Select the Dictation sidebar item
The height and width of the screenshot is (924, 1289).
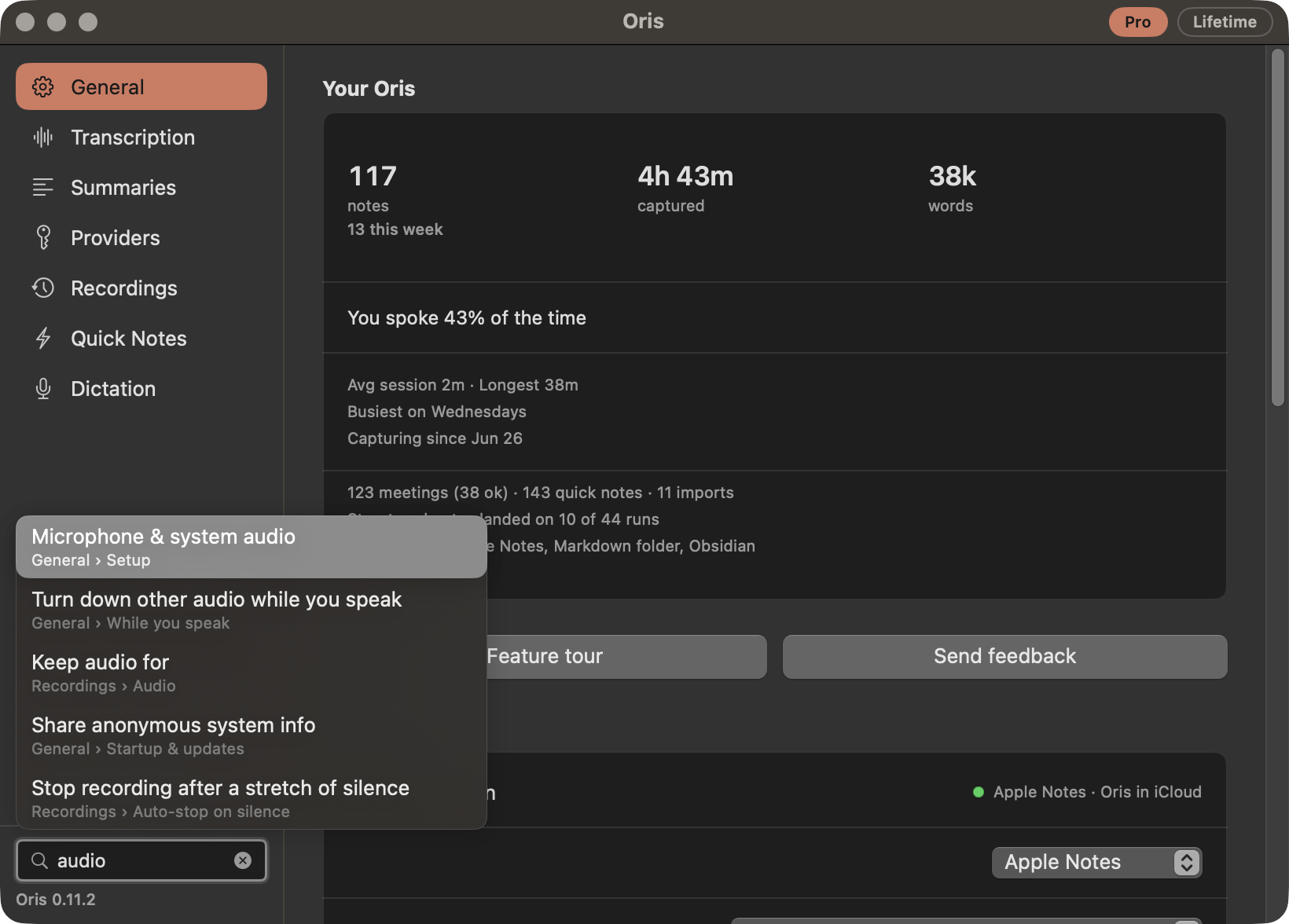coord(141,389)
